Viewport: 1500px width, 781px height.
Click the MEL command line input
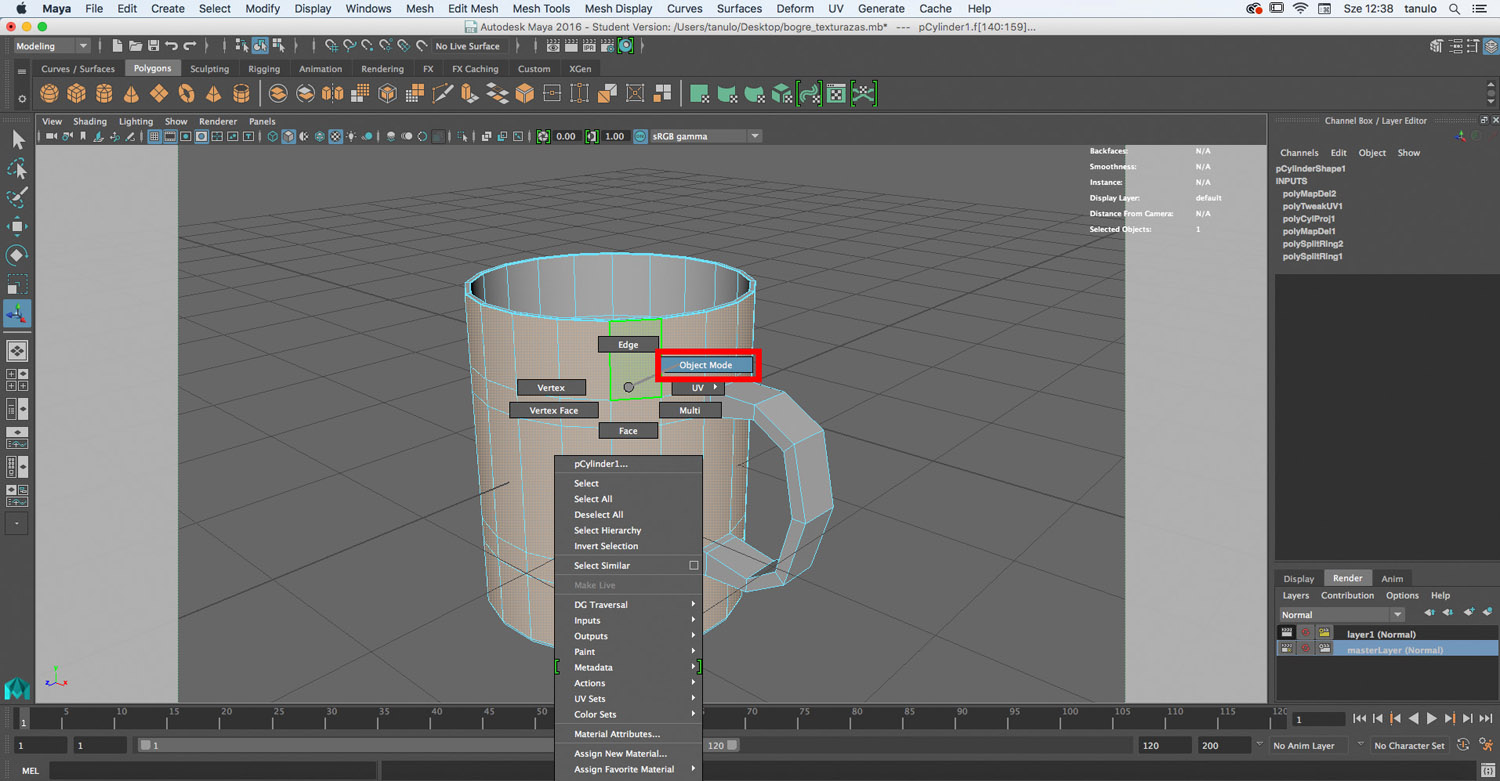(210, 770)
